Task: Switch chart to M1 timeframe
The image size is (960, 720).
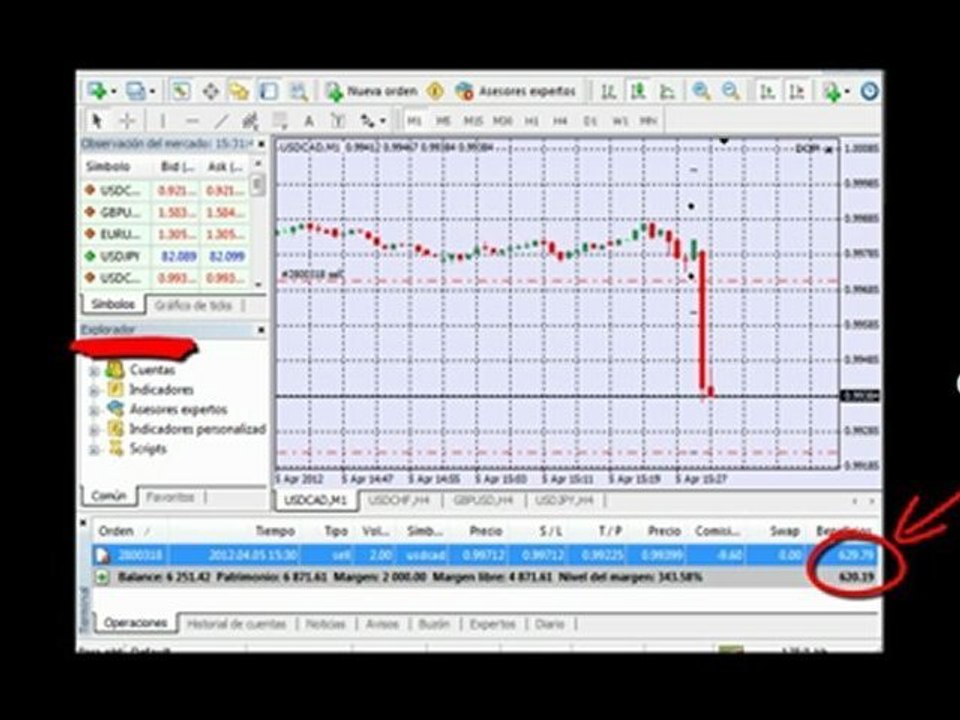Action: pyautogui.click(x=414, y=121)
